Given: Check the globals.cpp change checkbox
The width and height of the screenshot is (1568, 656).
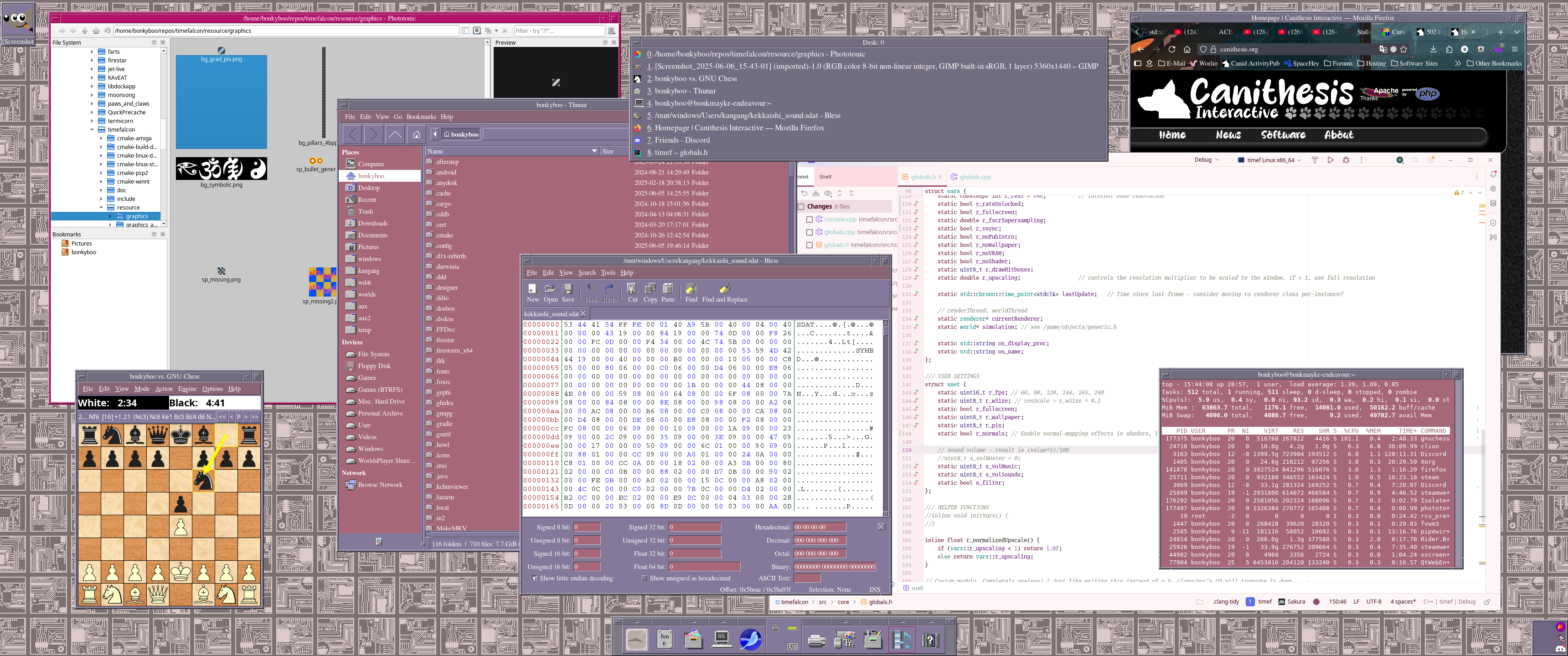Looking at the screenshot, I should (x=809, y=232).
